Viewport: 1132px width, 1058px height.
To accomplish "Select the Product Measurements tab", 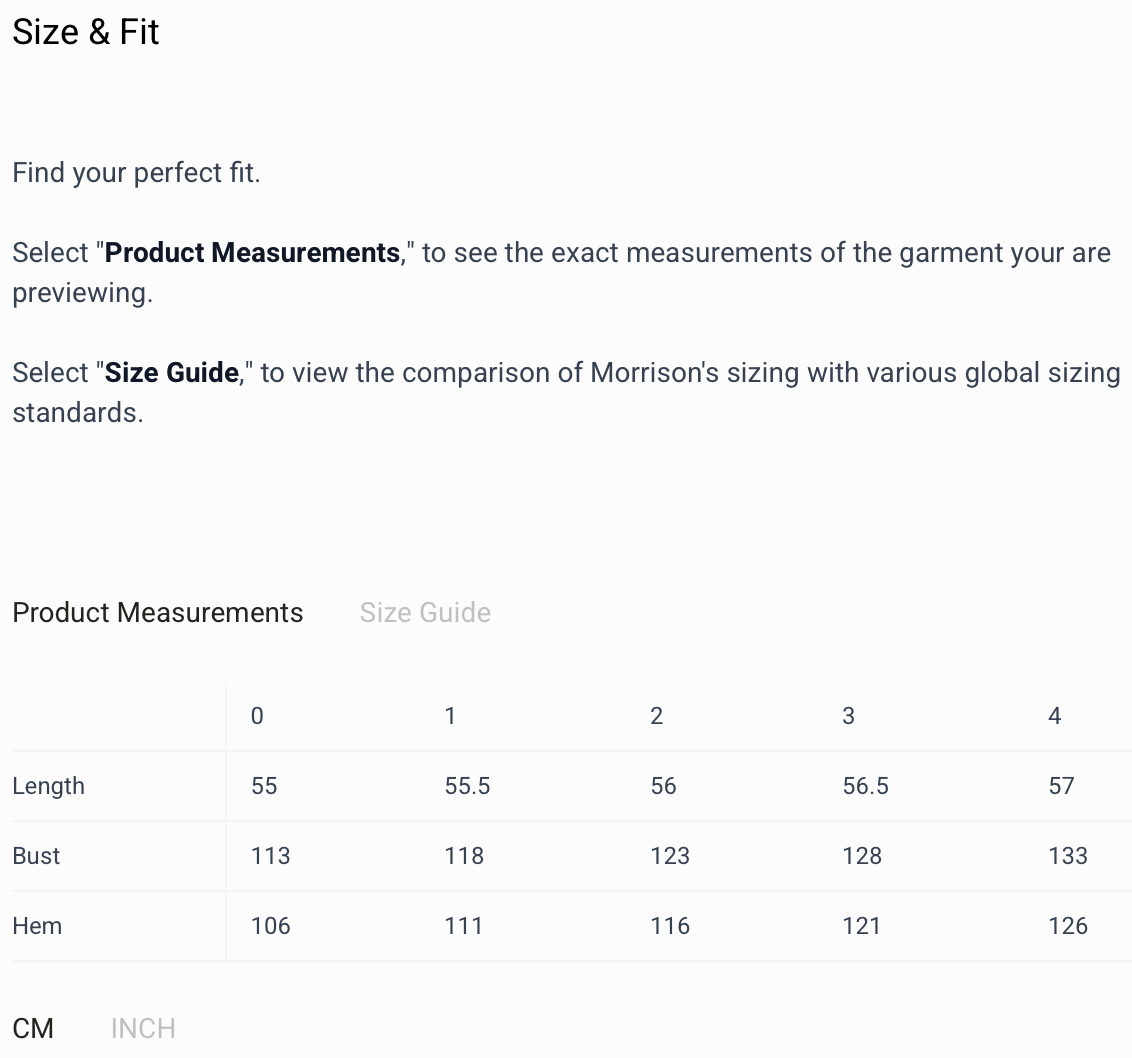I will pyautogui.click(x=157, y=612).
